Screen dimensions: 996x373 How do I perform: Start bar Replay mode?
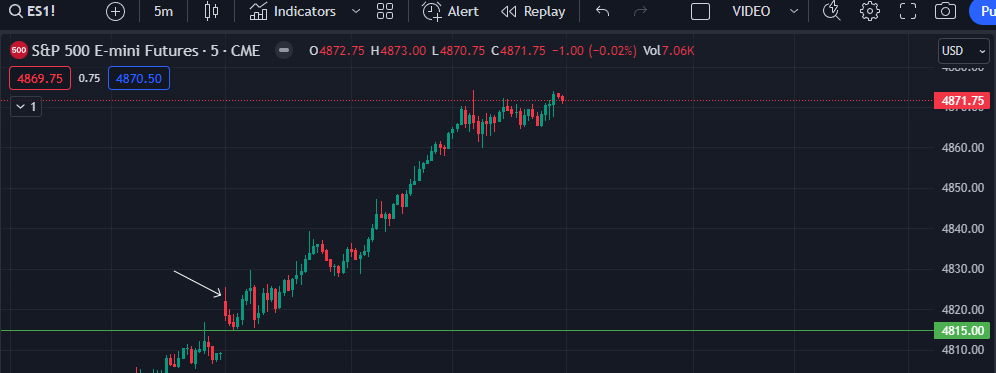(533, 11)
